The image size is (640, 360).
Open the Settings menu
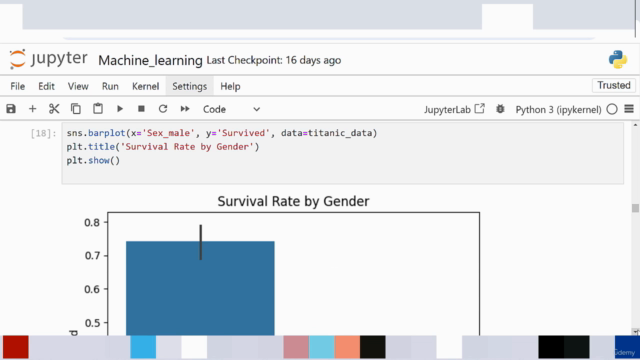pyautogui.click(x=189, y=87)
